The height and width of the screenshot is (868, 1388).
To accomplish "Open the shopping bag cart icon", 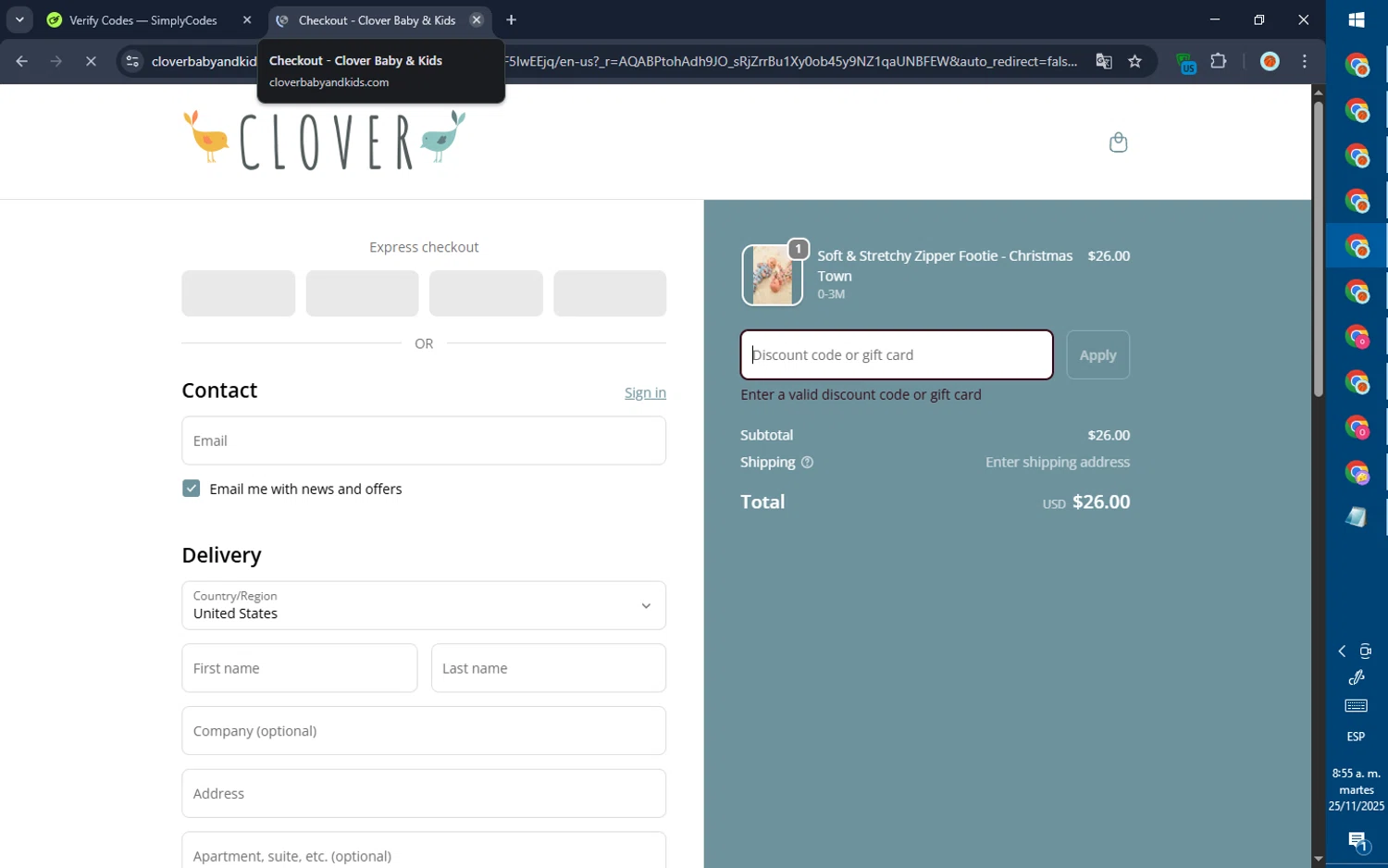I will [1118, 142].
